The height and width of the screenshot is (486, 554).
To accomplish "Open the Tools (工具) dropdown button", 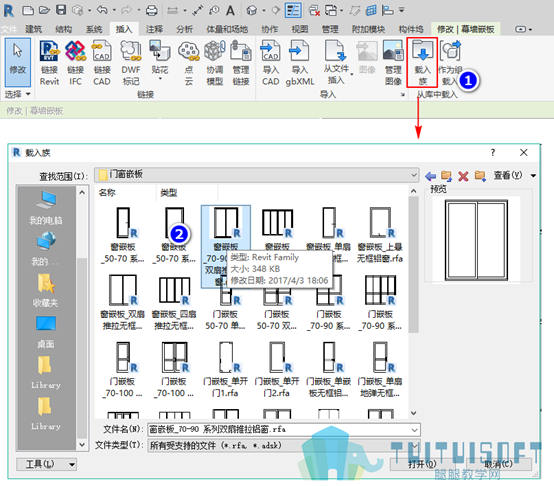I will [46, 464].
